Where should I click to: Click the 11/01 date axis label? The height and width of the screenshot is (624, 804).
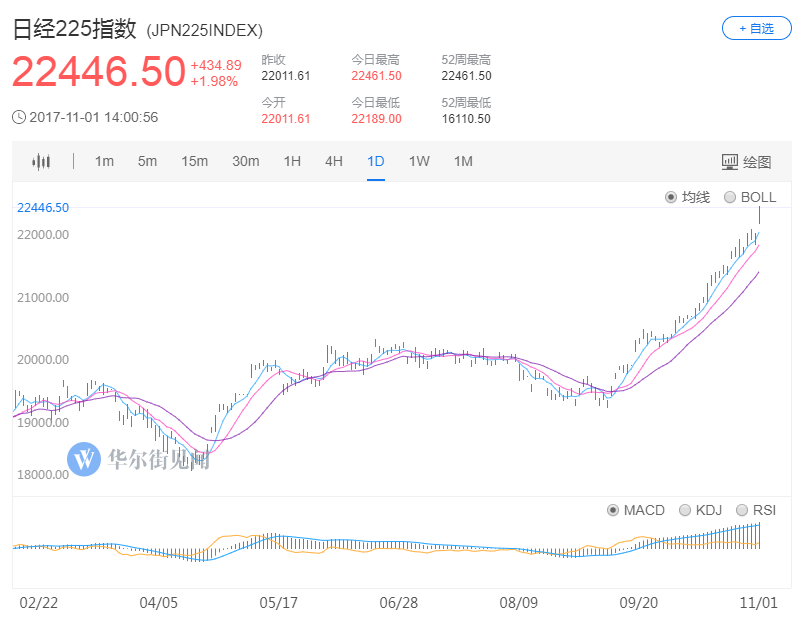point(758,602)
